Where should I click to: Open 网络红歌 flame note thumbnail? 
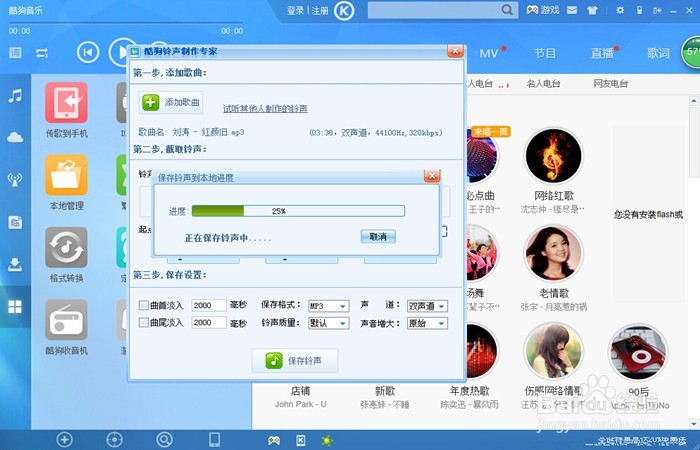point(554,156)
